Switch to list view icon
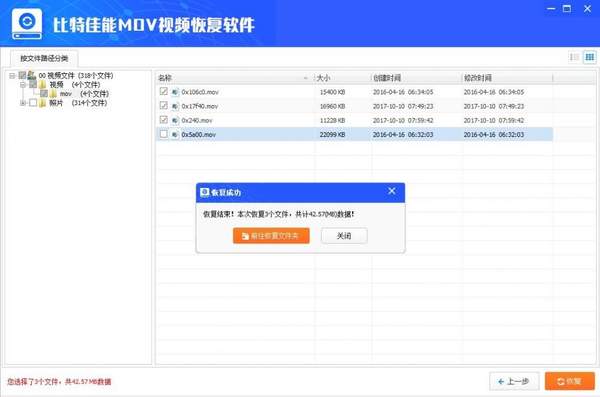The height and width of the screenshot is (397, 600). pyautogui.click(x=574, y=57)
